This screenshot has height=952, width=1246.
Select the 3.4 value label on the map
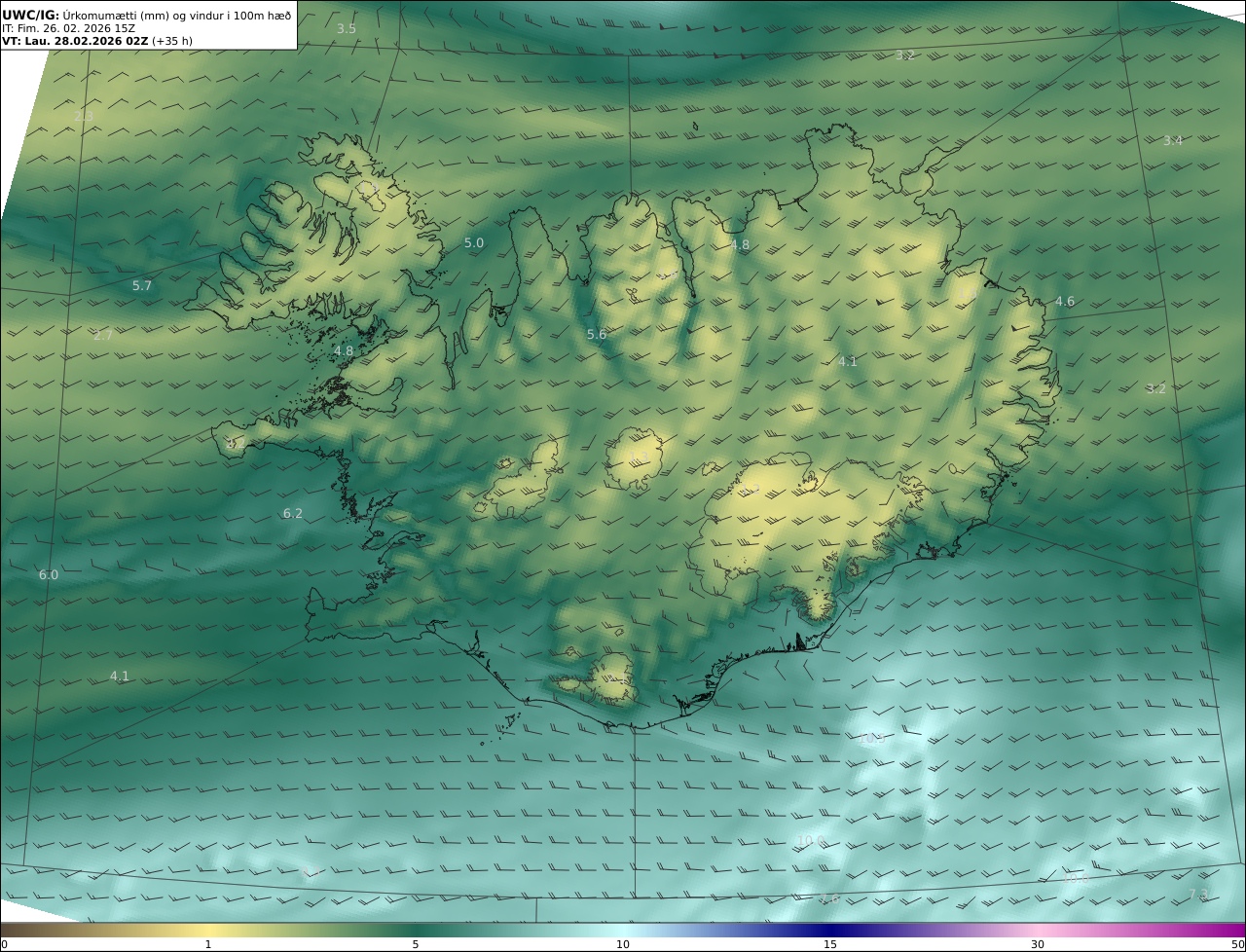tap(1173, 141)
